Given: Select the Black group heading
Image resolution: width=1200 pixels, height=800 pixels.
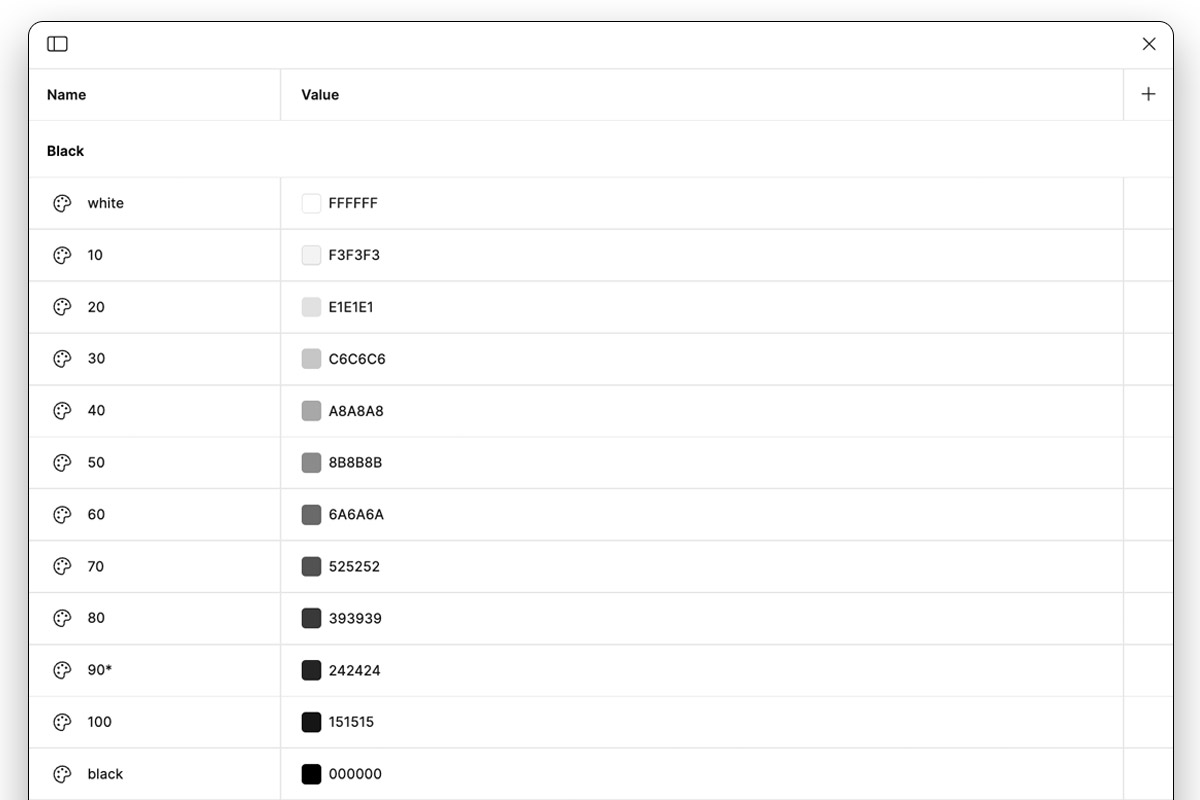Looking at the screenshot, I should 65,151.
